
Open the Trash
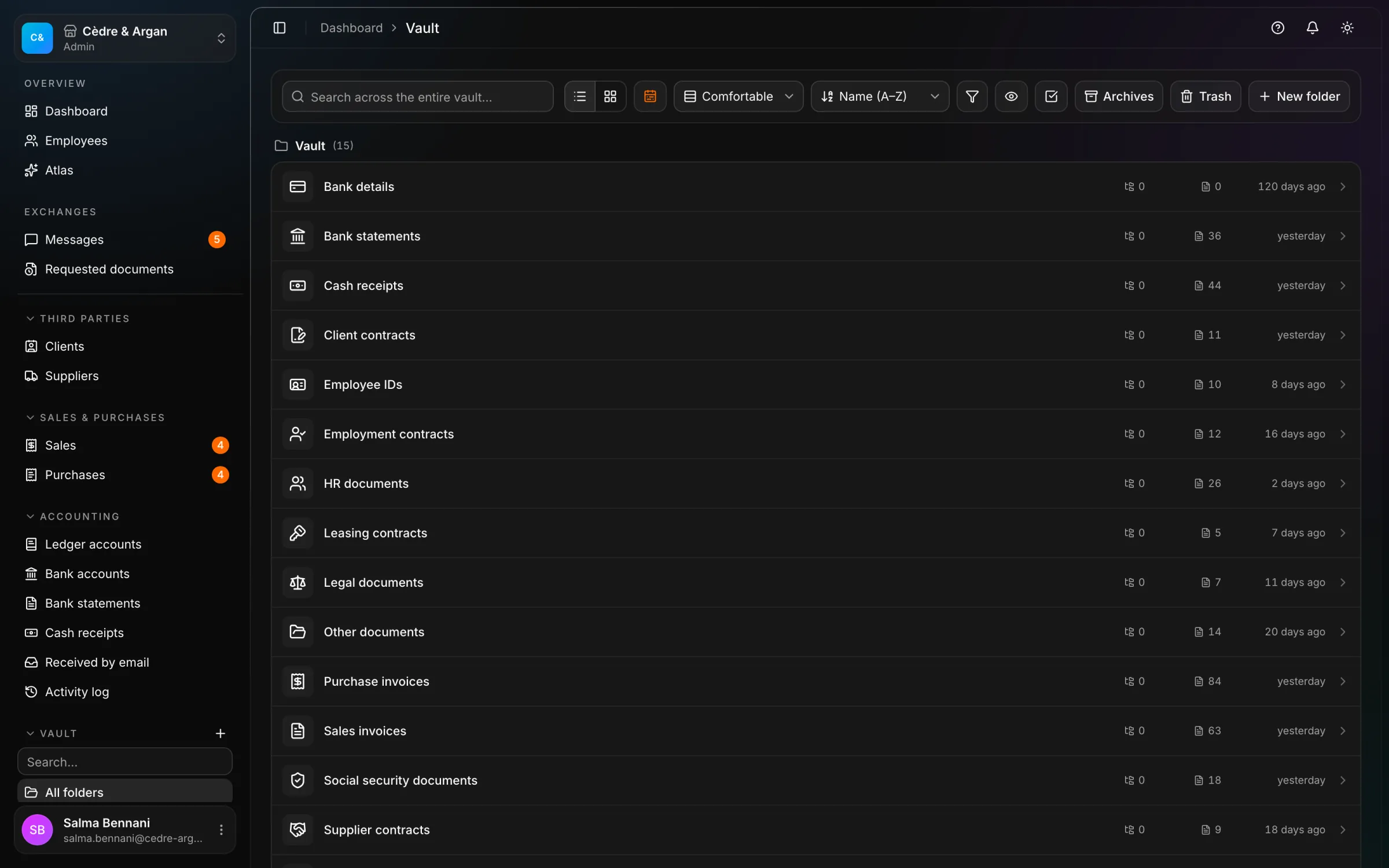[x=1206, y=96]
